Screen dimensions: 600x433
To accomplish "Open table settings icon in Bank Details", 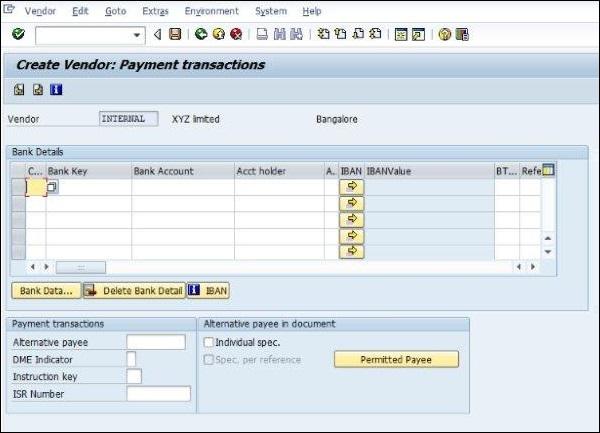I will (x=547, y=170).
